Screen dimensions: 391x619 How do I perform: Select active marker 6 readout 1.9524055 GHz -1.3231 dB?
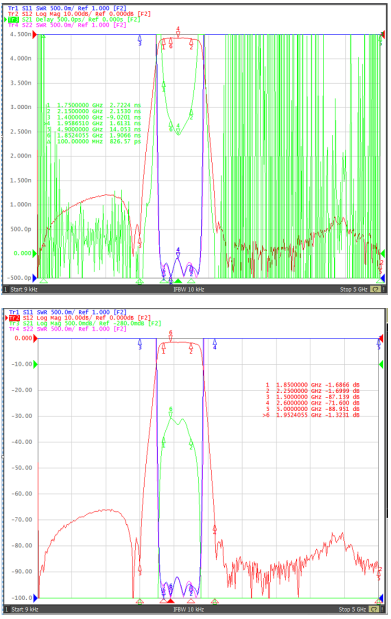pyautogui.click(x=311, y=415)
